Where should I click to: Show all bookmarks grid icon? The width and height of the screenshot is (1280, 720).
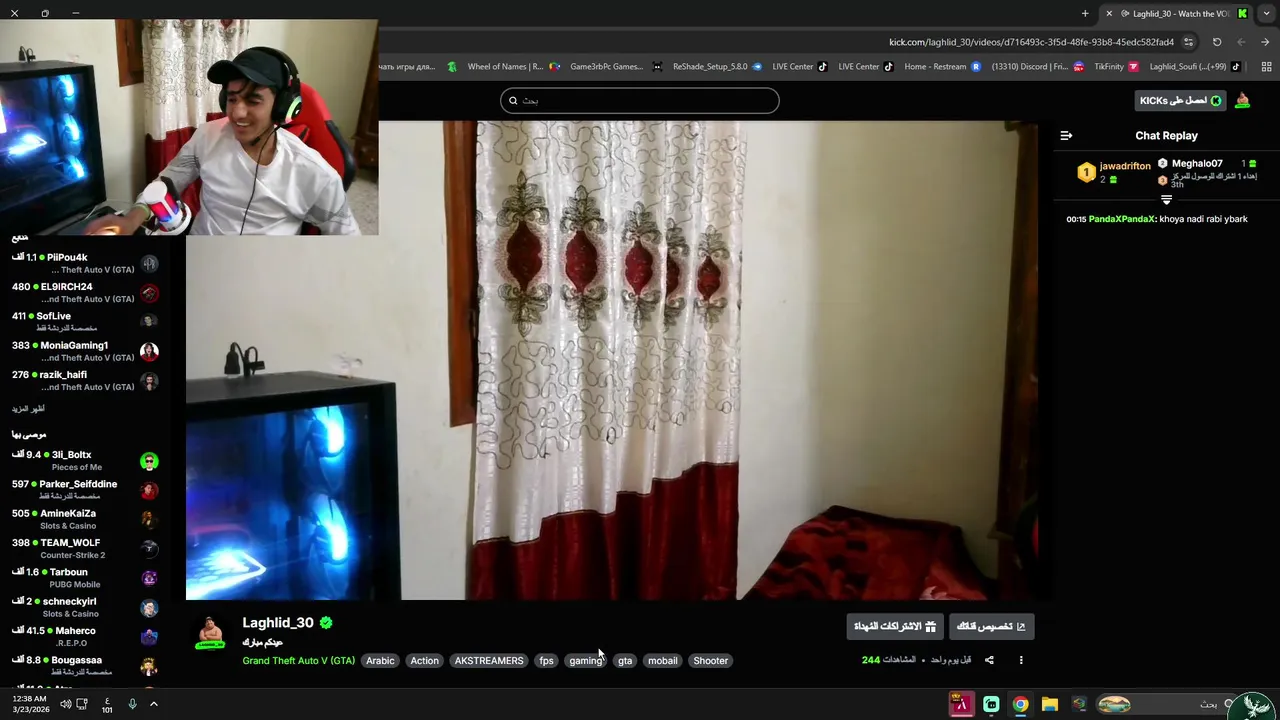[x=1266, y=67]
